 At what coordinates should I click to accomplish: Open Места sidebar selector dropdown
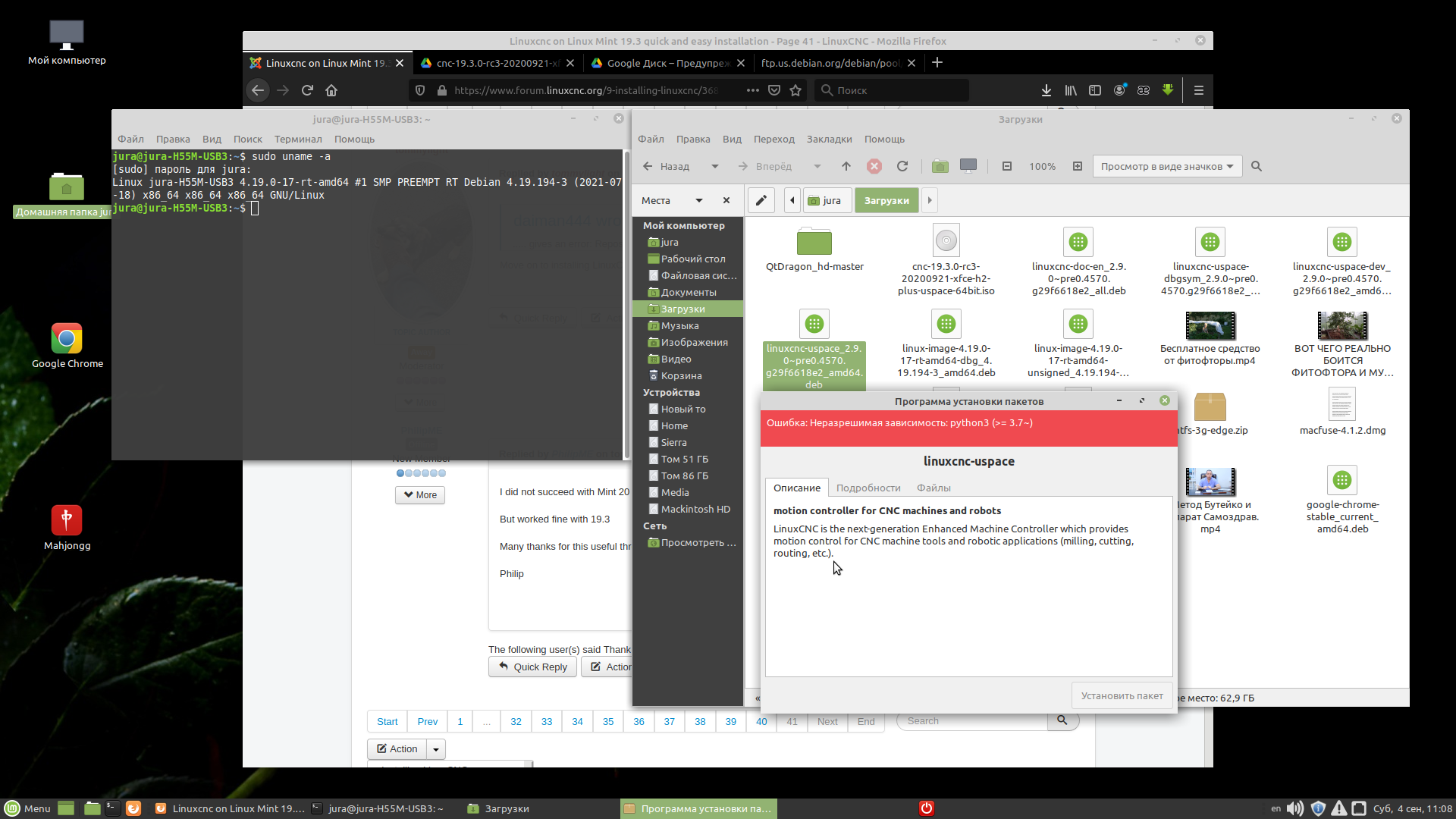click(x=698, y=200)
